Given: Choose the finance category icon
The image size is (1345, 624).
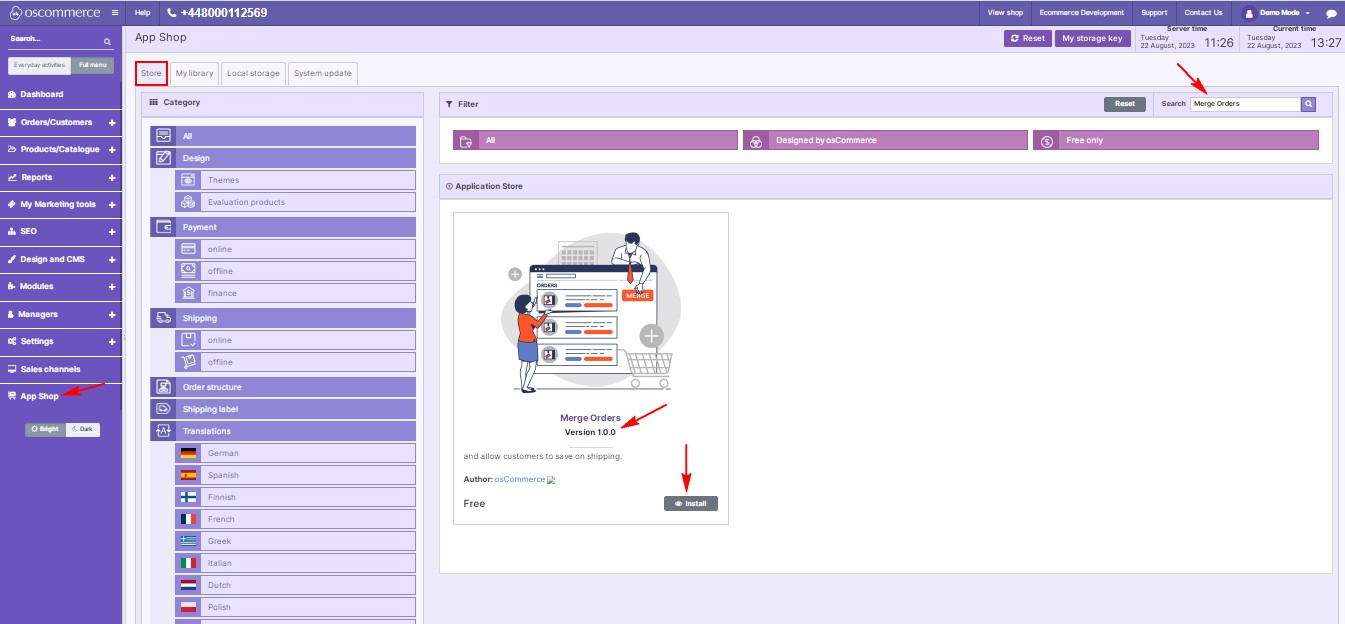Looking at the screenshot, I should click(x=188, y=293).
